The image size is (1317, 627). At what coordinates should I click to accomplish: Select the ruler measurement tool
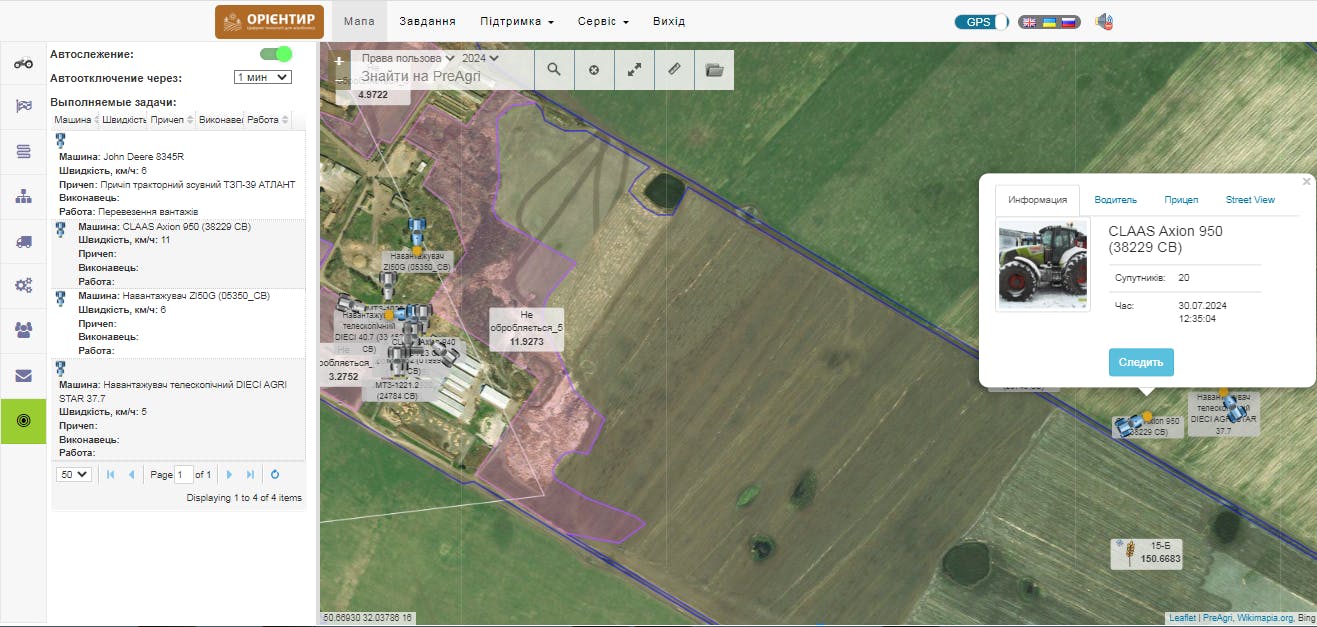pos(674,70)
